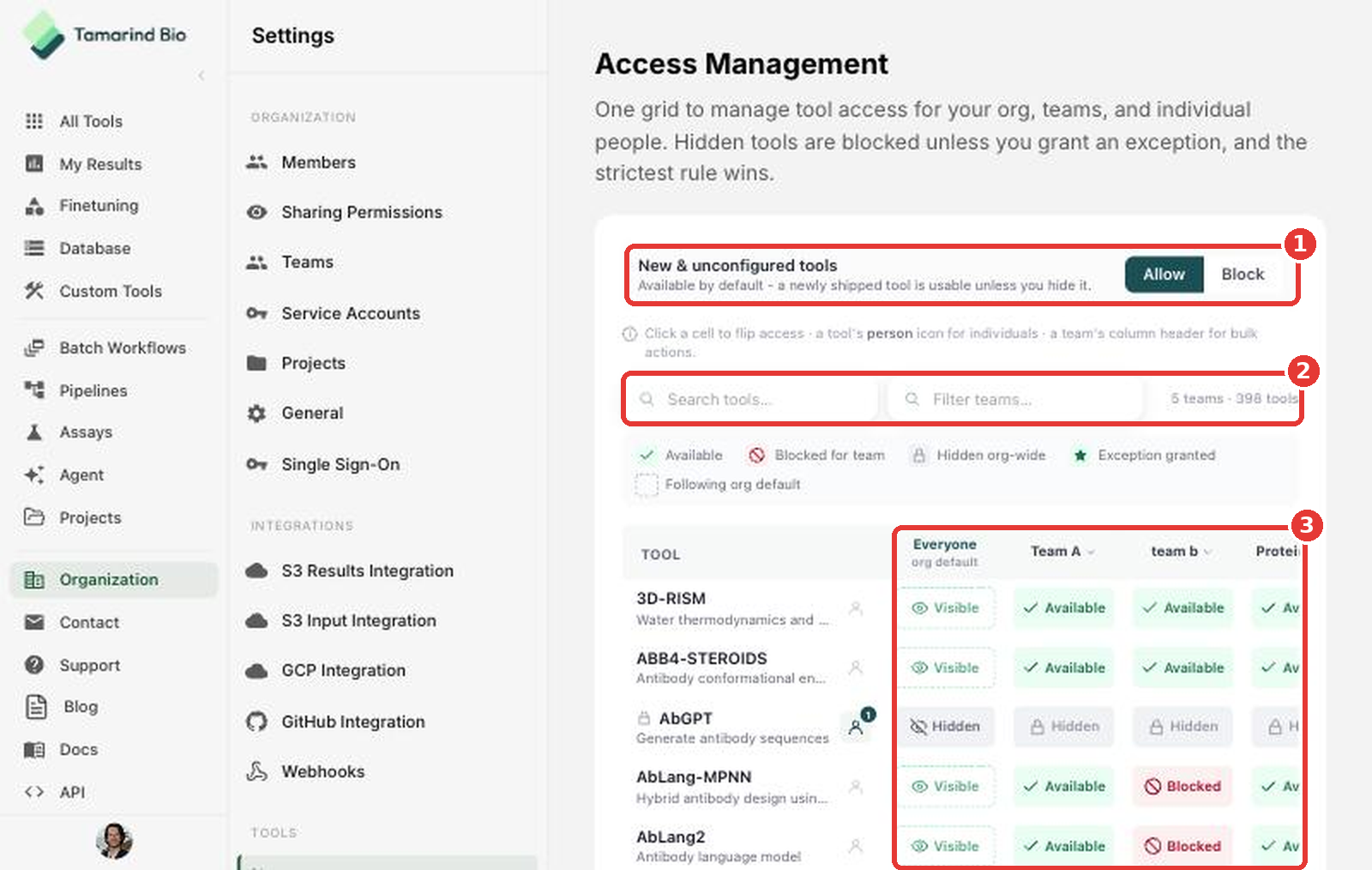Open All Tools grid icon
Screen dimensions: 1372x870
click(x=34, y=121)
